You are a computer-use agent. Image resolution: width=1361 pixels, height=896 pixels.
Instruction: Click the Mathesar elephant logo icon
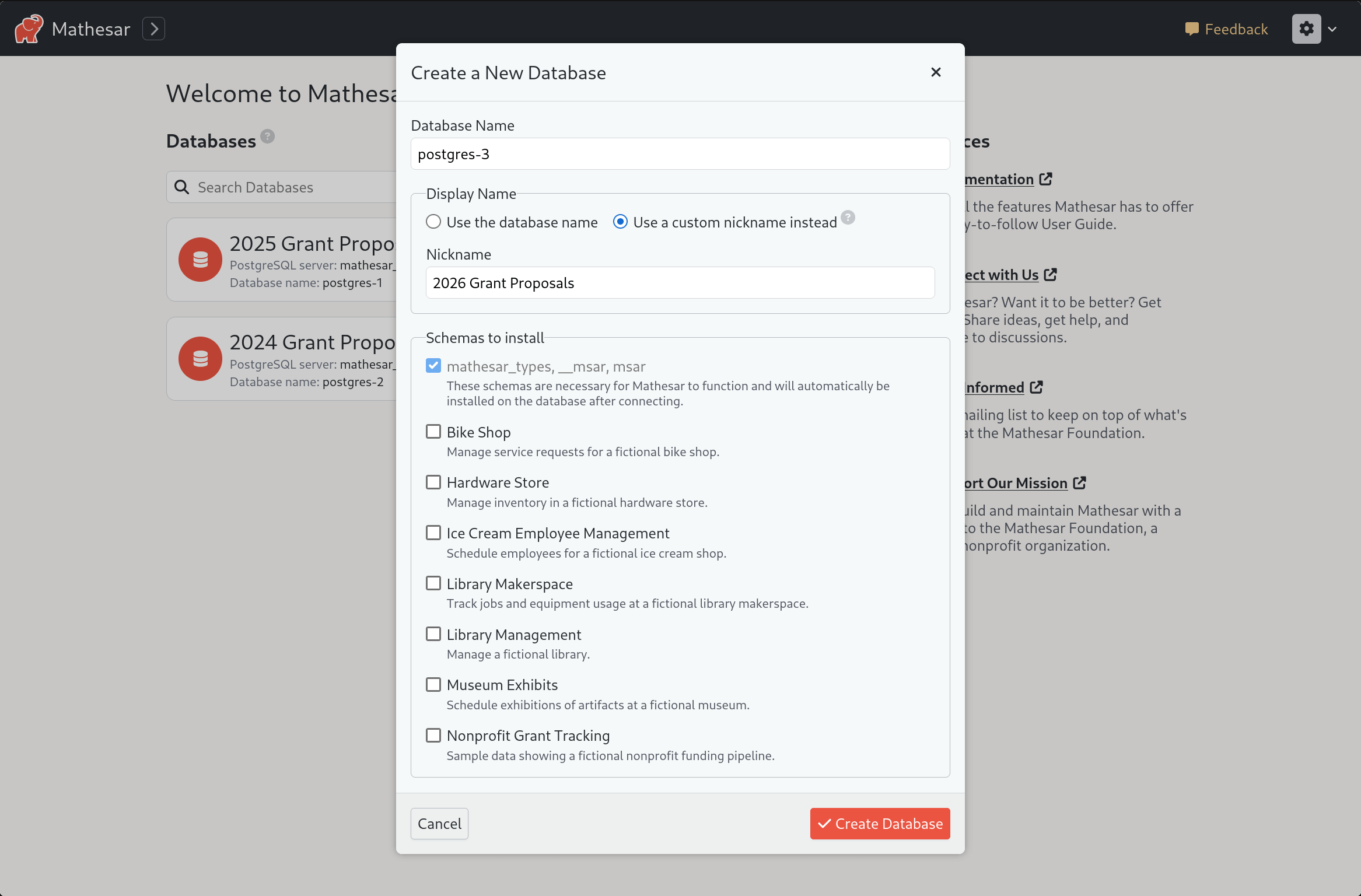coord(27,28)
